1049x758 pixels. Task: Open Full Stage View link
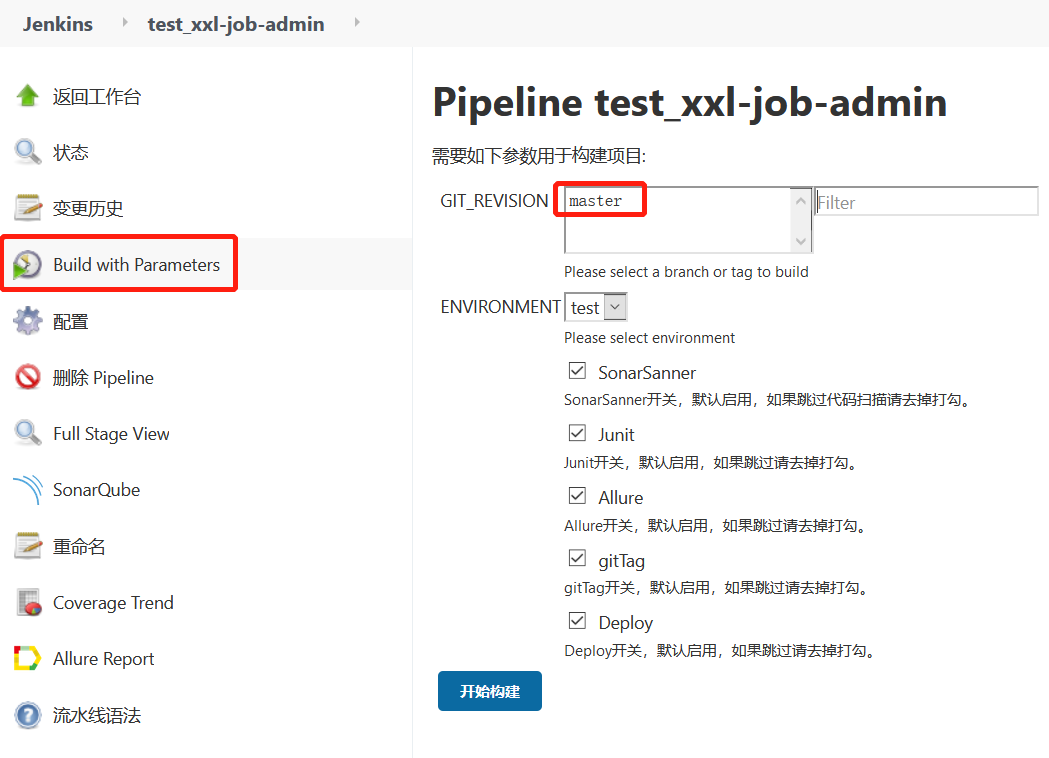click(x=112, y=434)
